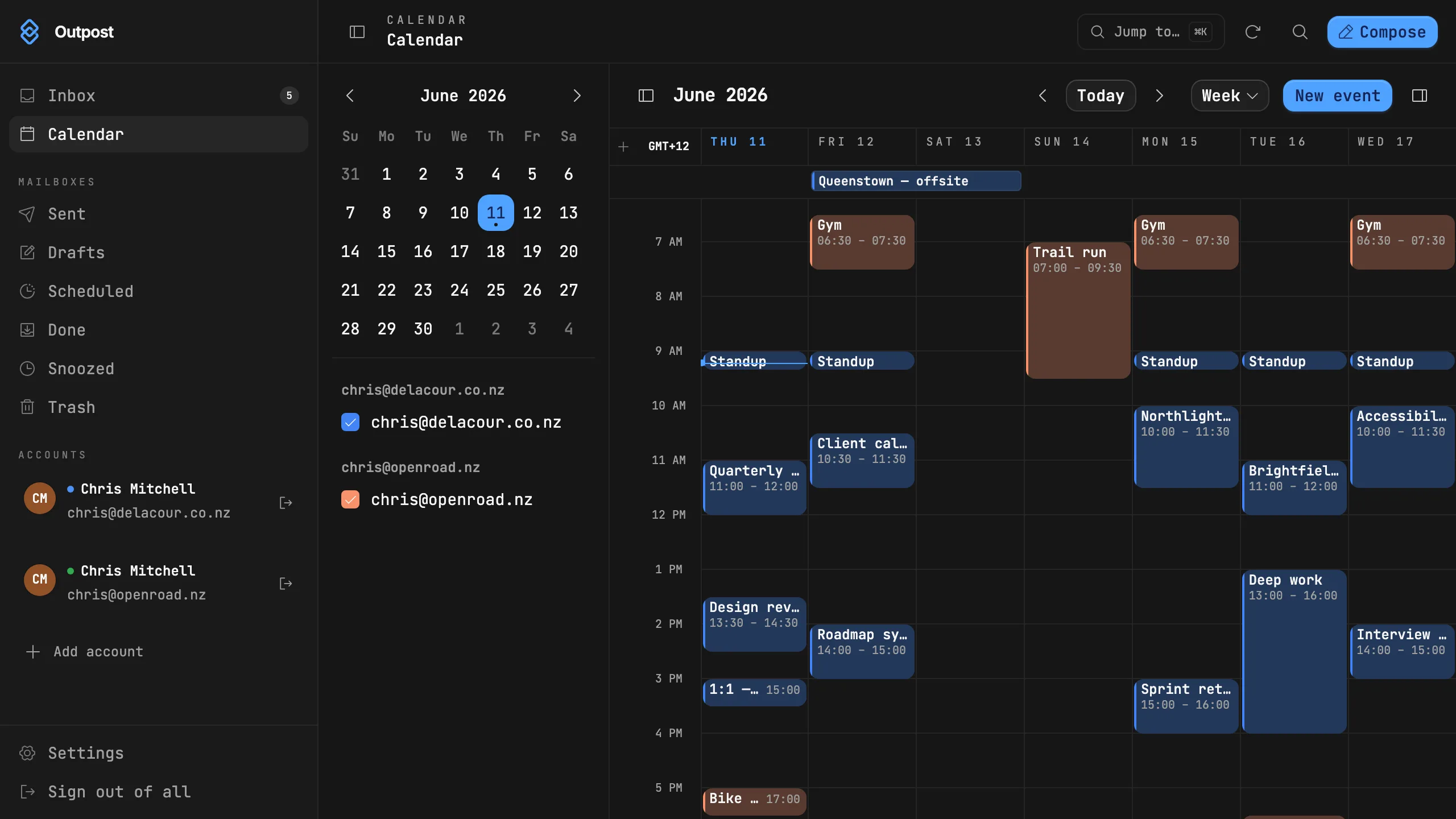This screenshot has height=819, width=1456.
Task: Uncheck the chris@openroad.nz calendar checkbox
Action: [x=350, y=499]
